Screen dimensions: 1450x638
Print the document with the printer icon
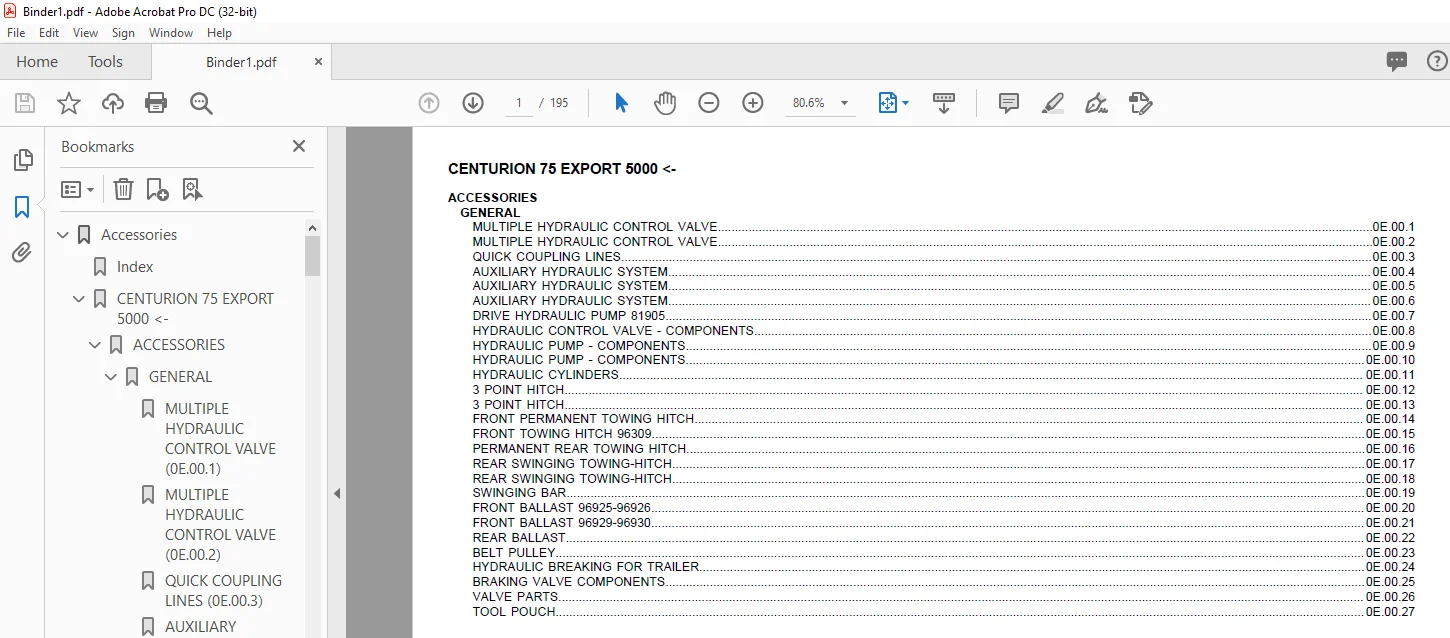(156, 103)
